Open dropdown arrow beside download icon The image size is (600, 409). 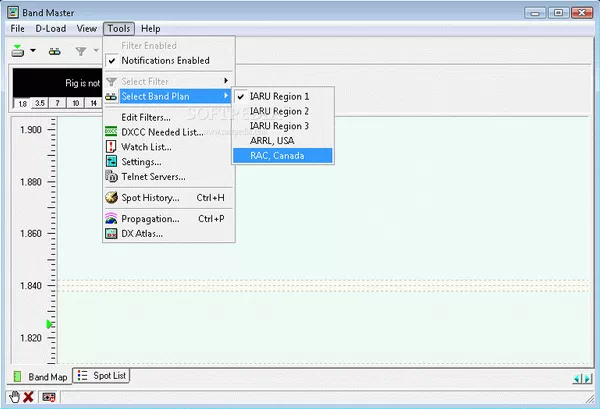point(33,50)
